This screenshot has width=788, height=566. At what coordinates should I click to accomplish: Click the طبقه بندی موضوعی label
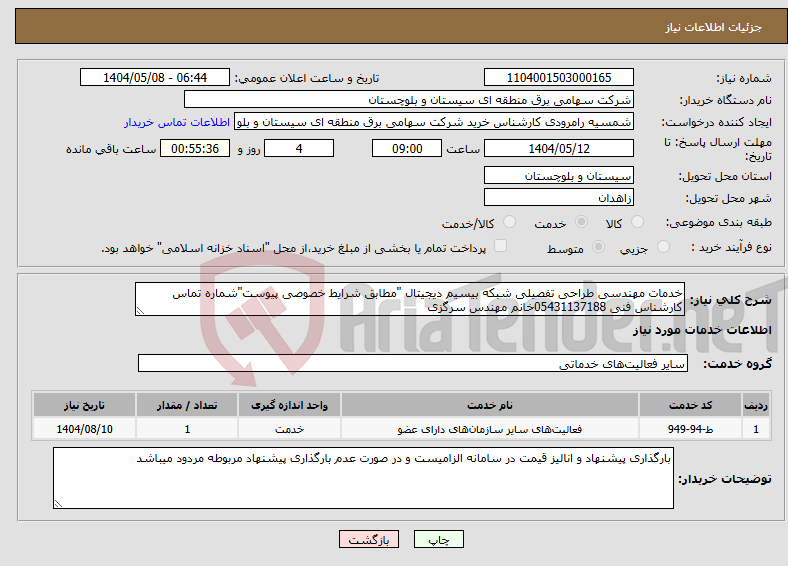pos(719,222)
